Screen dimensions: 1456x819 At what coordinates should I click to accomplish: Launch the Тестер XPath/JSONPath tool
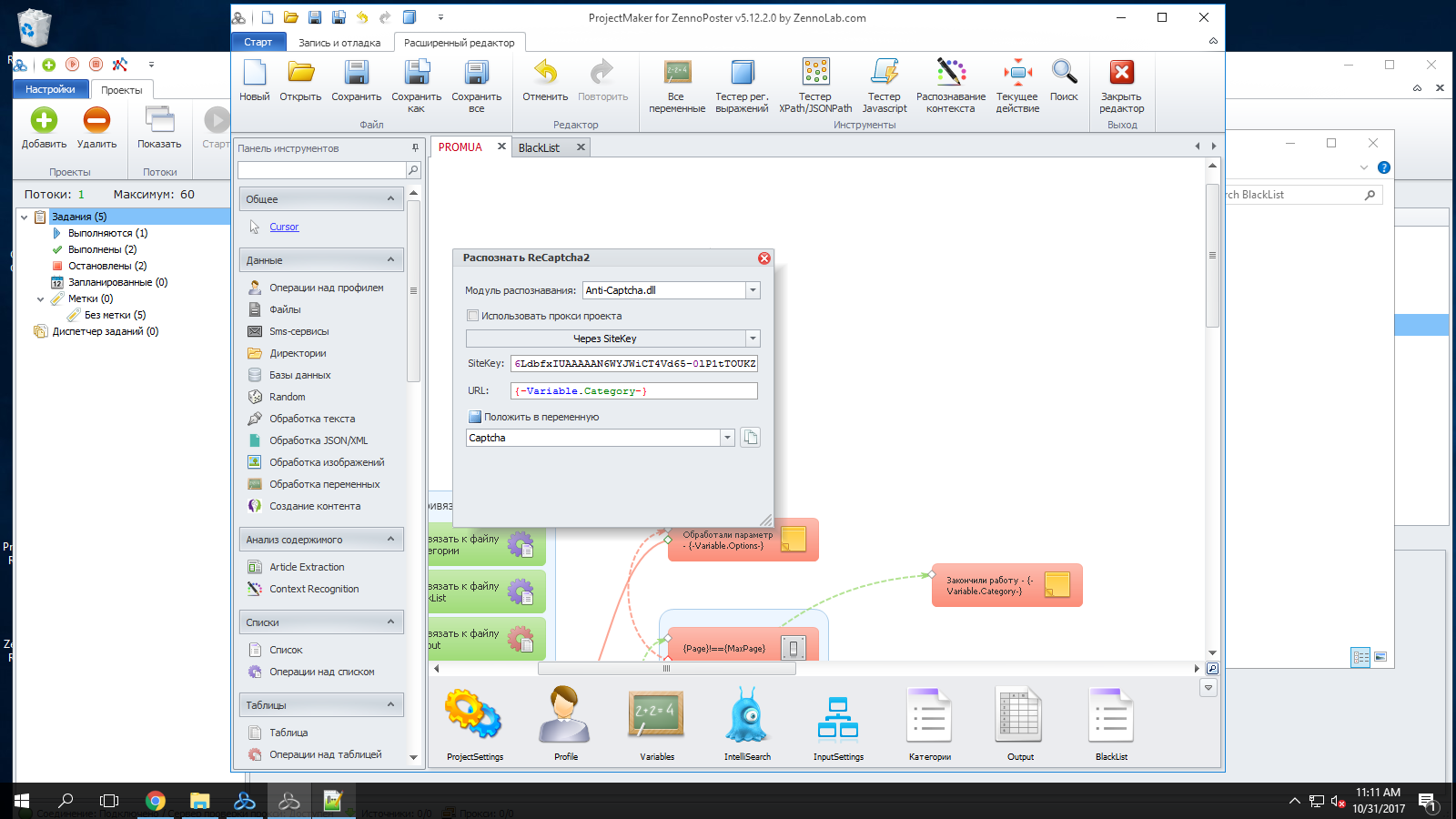(x=815, y=86)
